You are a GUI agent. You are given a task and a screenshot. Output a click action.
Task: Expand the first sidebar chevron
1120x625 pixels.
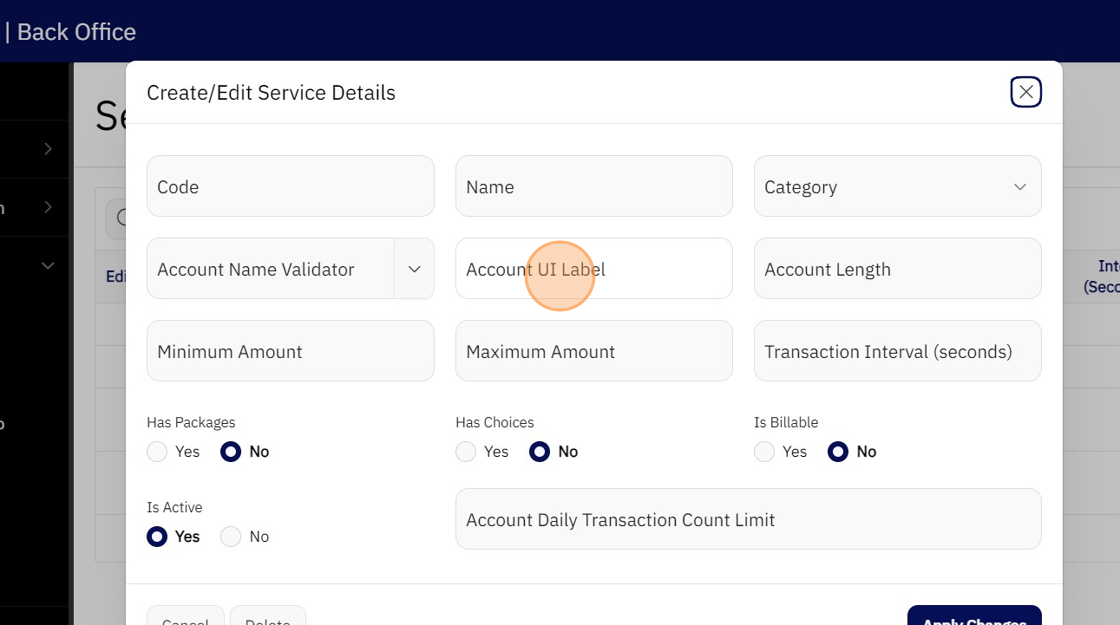(48, 149)
